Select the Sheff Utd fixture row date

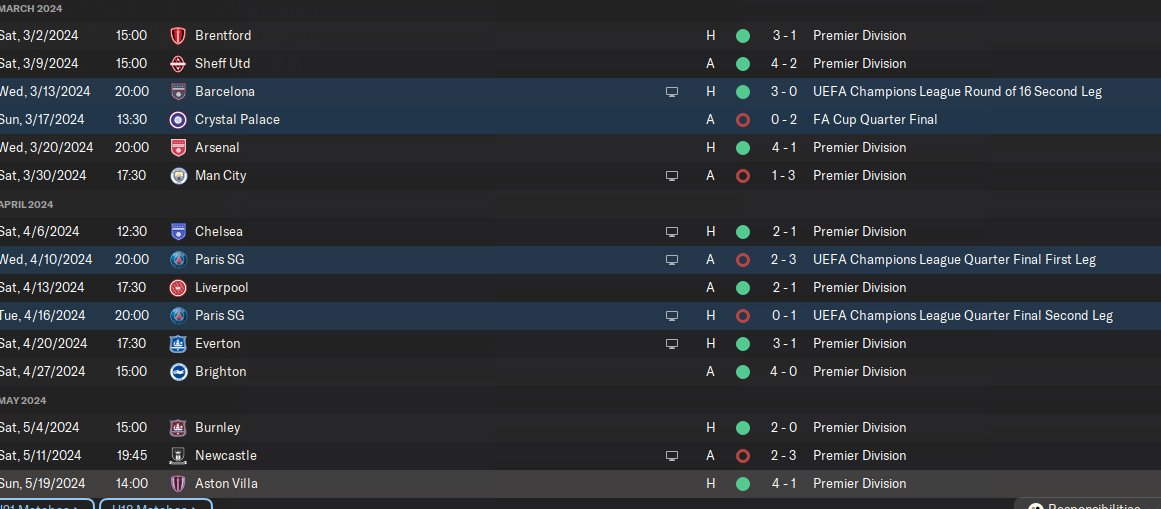(x=39, y=64)
